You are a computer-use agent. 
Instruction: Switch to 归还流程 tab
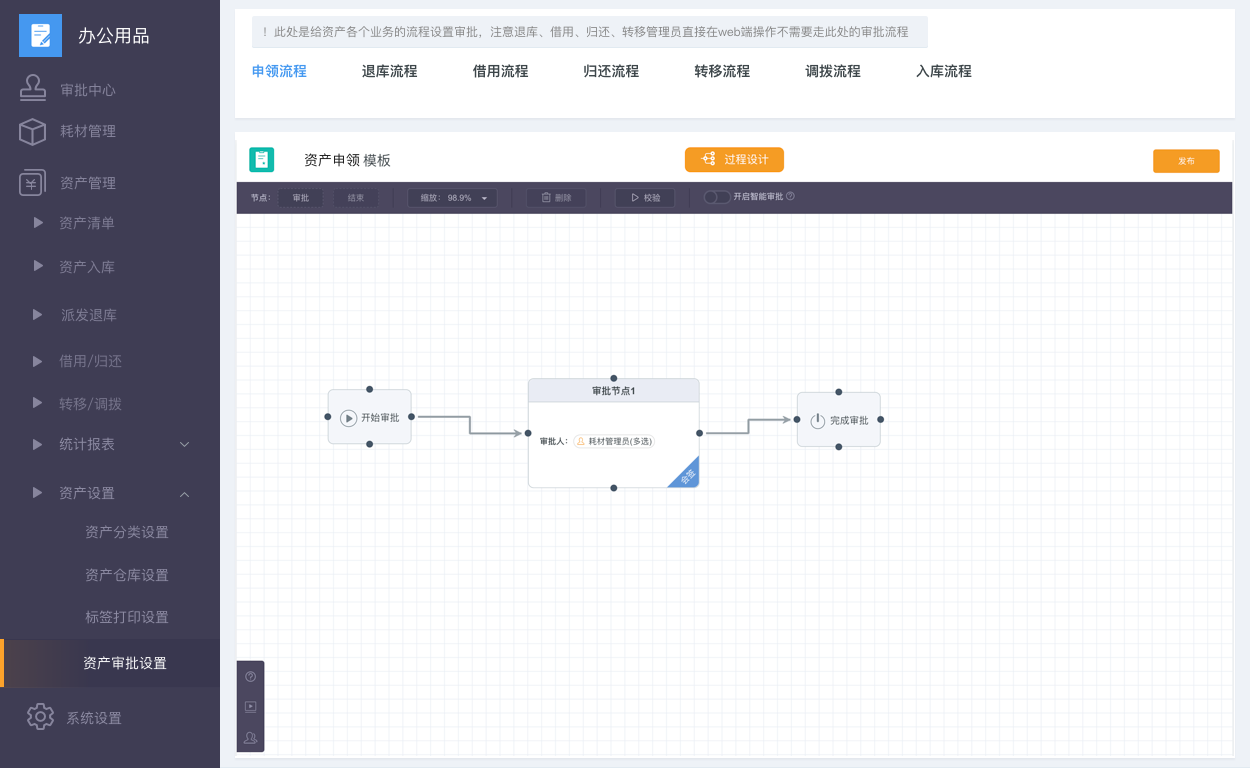611,71
